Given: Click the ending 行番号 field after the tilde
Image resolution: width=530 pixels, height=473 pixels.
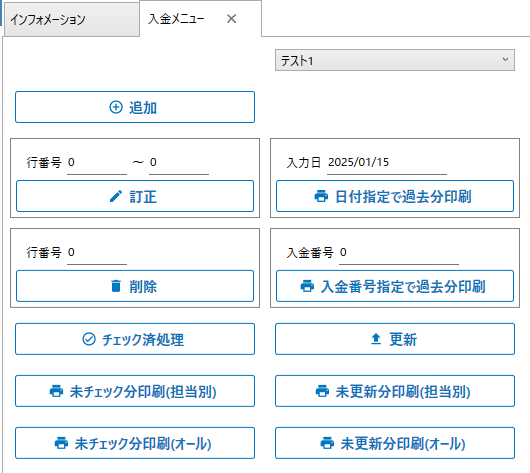Looking at the screenshot, I should [x=179, y=163].
